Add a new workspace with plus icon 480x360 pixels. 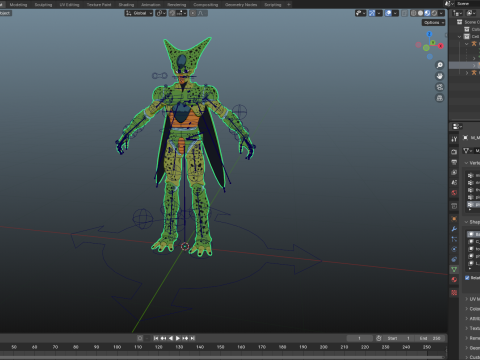coord(289,5)
